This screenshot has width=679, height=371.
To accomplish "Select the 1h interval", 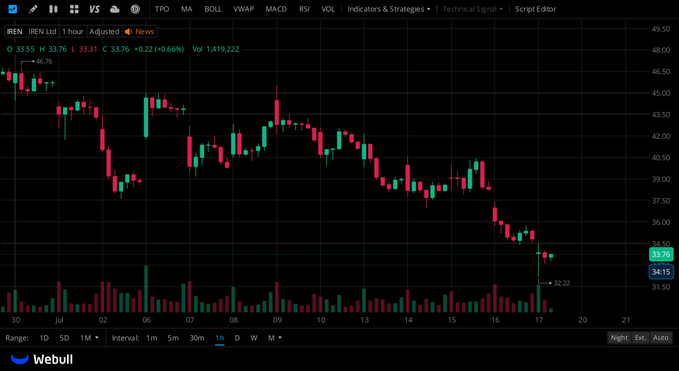I will [x=220, y=338].
